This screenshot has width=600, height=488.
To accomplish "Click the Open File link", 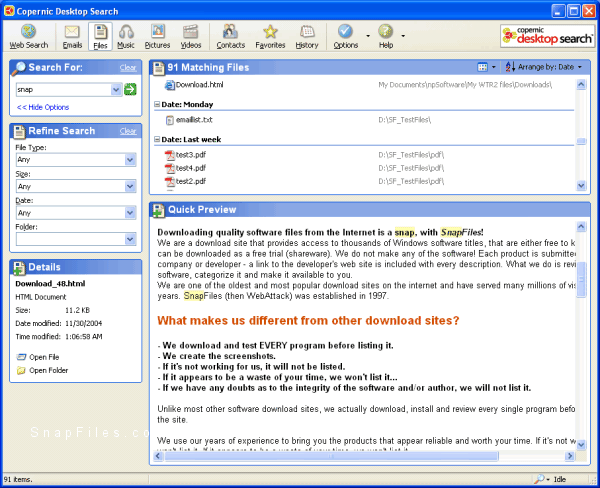I will 44,357.
